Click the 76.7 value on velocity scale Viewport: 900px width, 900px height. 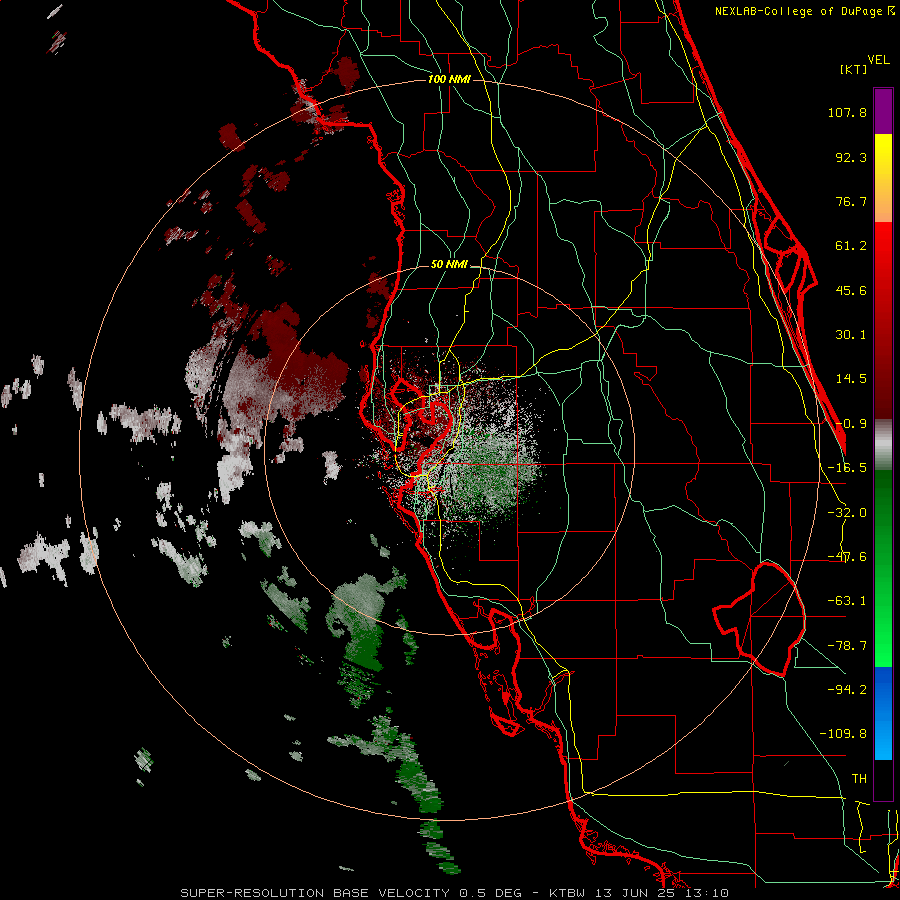click(851, 201)
